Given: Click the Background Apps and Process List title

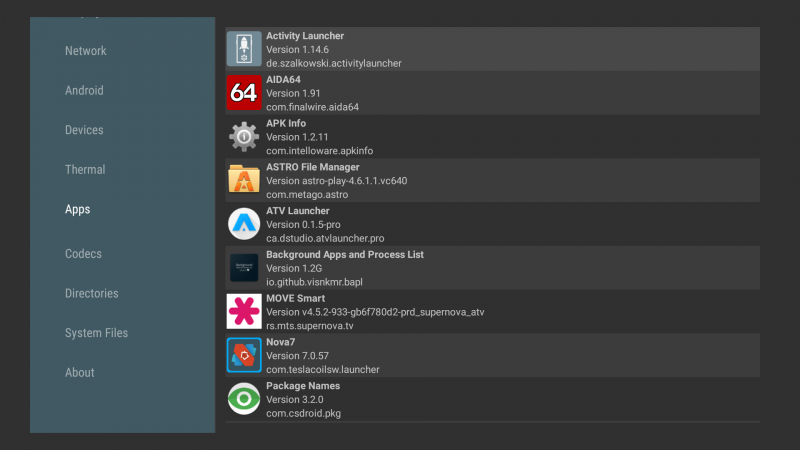Looking at the screenshot, I should (x=345, y=255).
